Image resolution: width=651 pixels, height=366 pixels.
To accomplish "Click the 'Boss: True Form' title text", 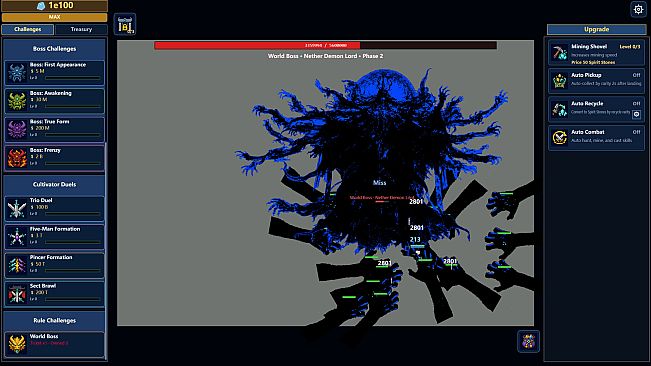I will 49,122.
